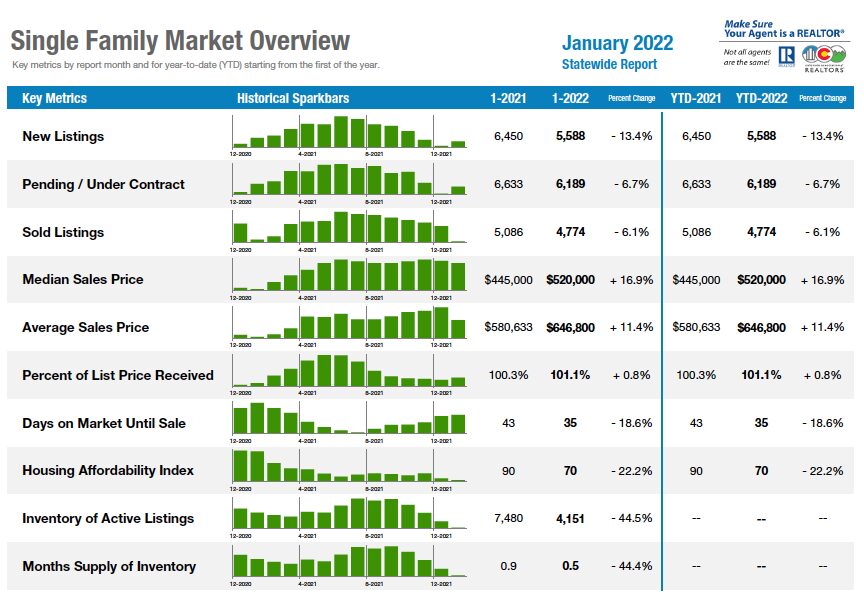Click the Inventory of Active Listings sparkbar
This screenshot has height=599, width=864.
click(349, 518)
